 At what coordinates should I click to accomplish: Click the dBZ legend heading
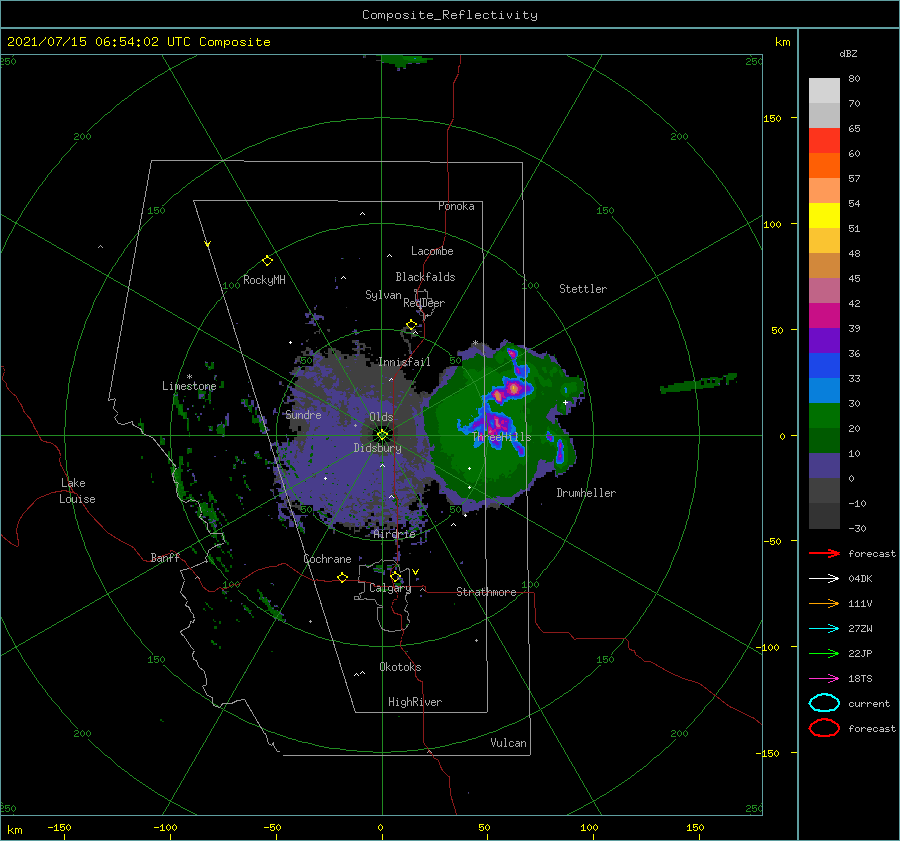pos(848,53)
